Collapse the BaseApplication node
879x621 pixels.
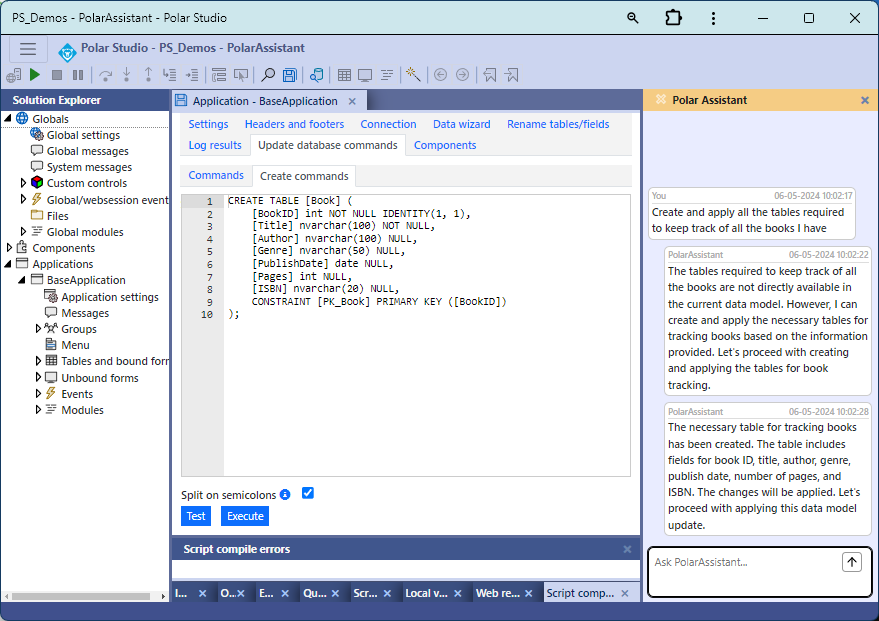[22, 280]
